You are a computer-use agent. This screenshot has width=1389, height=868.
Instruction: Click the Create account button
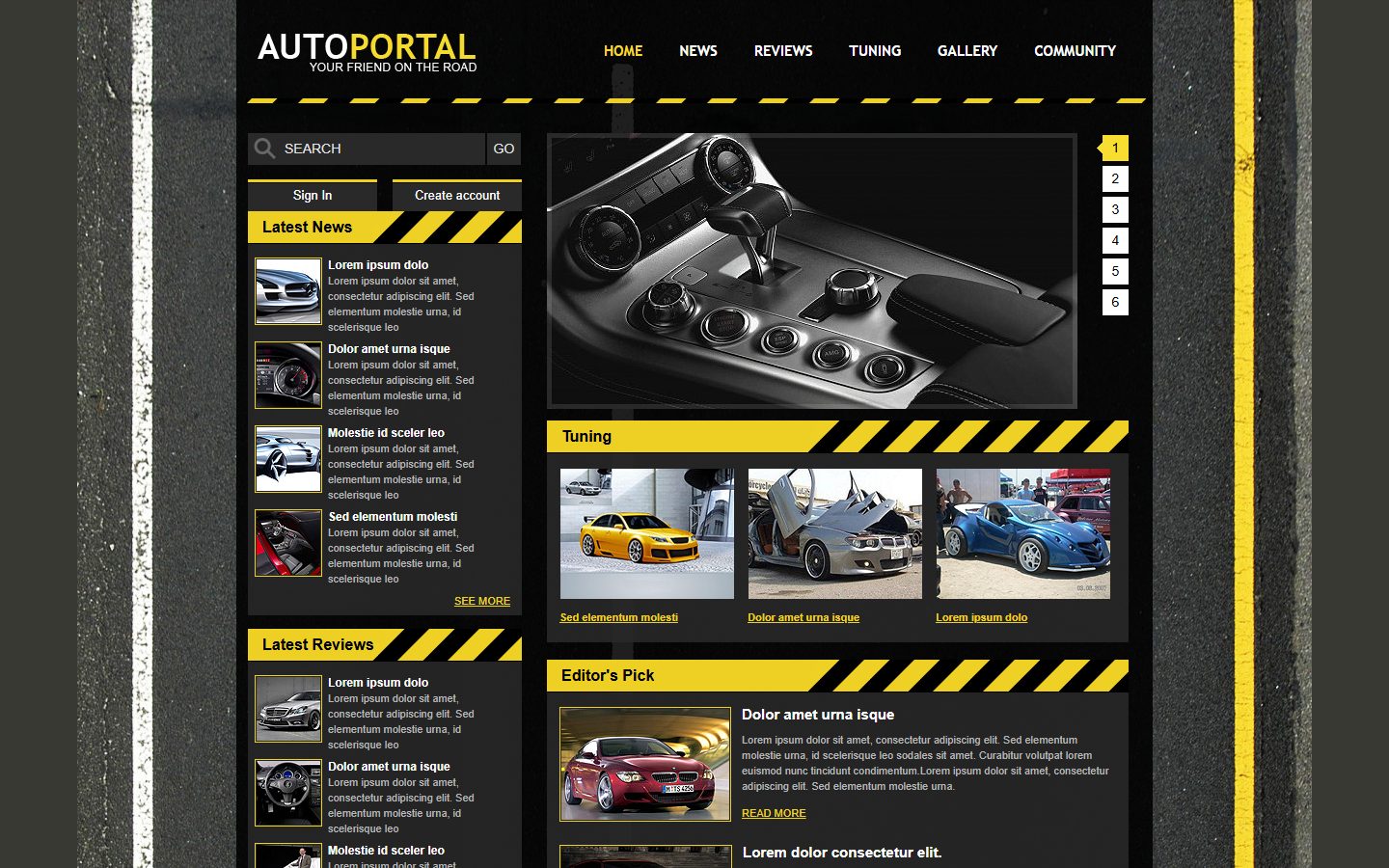(457, 195)
